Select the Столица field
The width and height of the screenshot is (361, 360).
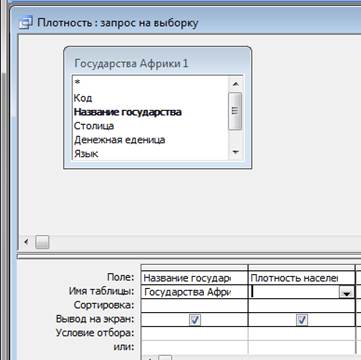click(x=150, y=126)
